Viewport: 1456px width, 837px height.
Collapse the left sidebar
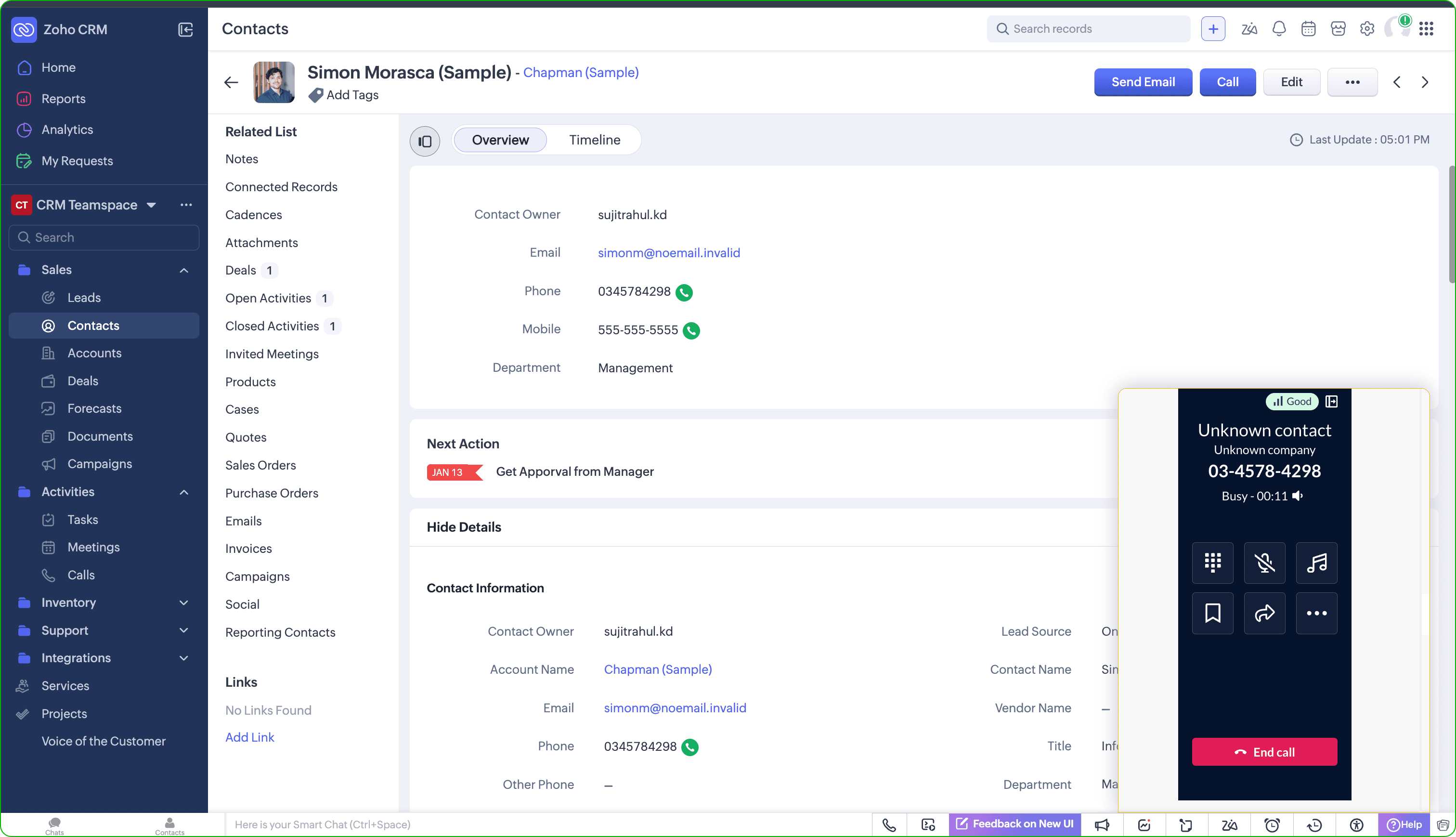coord(185,29)
